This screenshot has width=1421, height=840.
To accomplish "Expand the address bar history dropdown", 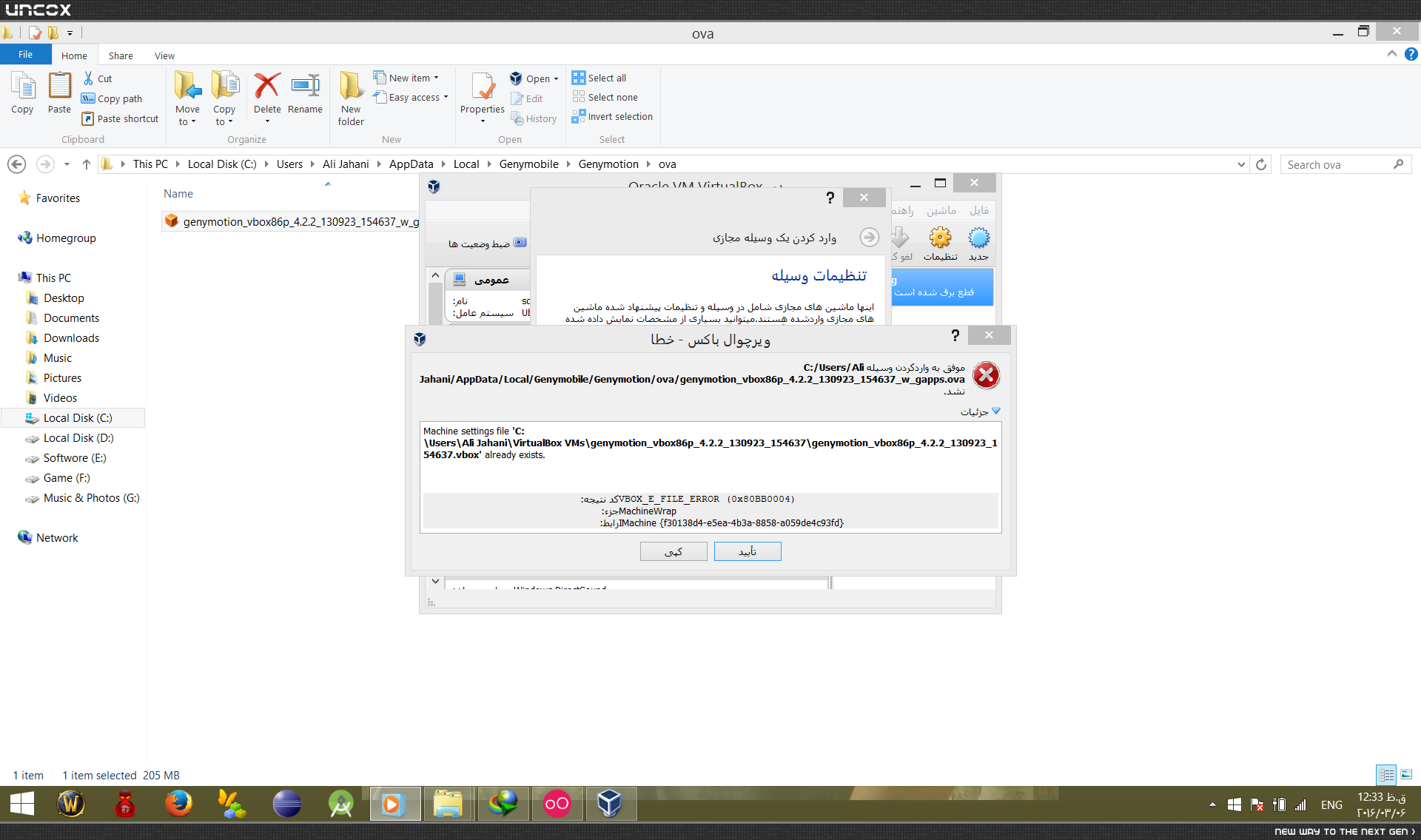I will click(x=1241, y=164).
